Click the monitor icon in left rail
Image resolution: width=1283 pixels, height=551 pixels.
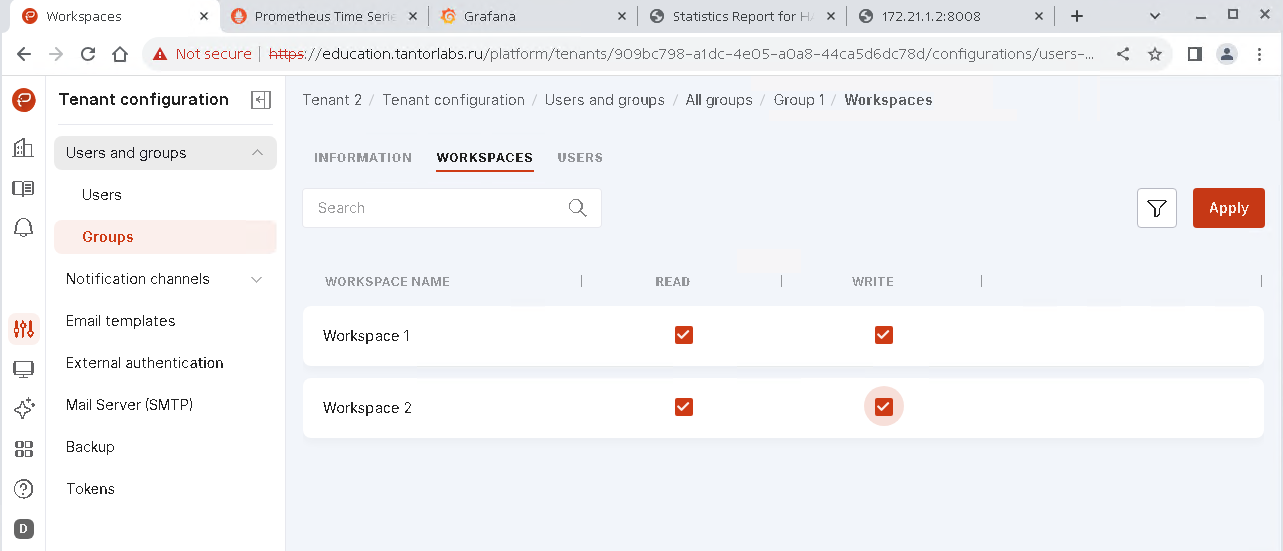pos(23,369)
